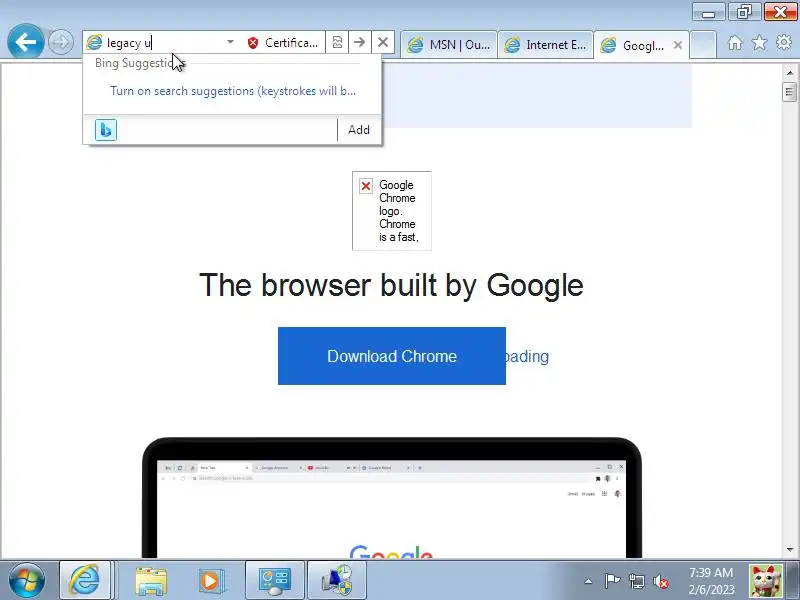
Task: Launch Windows Media Player from taskbar
Action: point(211,581)
